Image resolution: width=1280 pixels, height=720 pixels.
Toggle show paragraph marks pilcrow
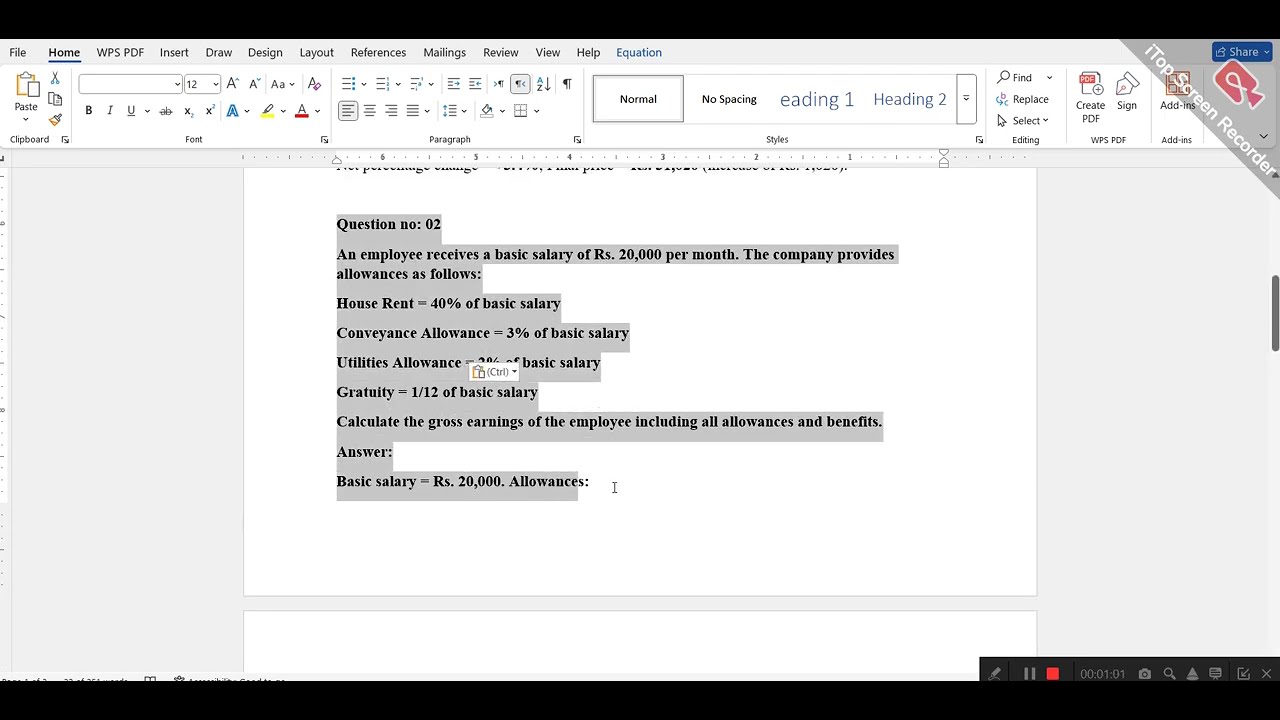(567, 84)
